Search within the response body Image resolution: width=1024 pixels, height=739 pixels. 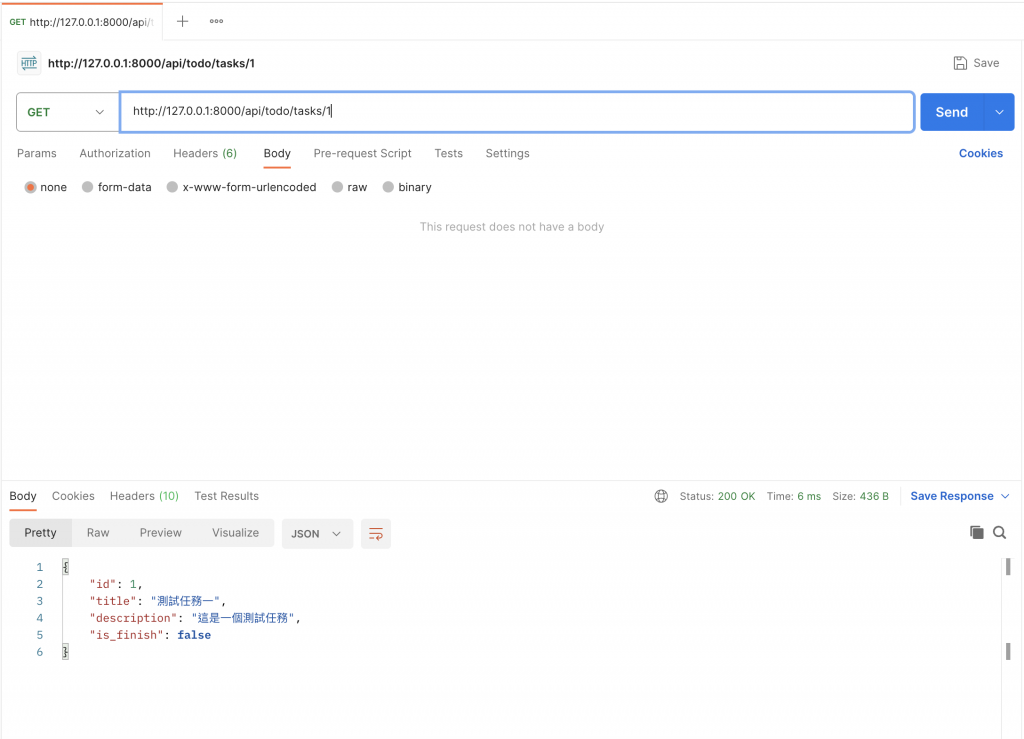[999, 533]
